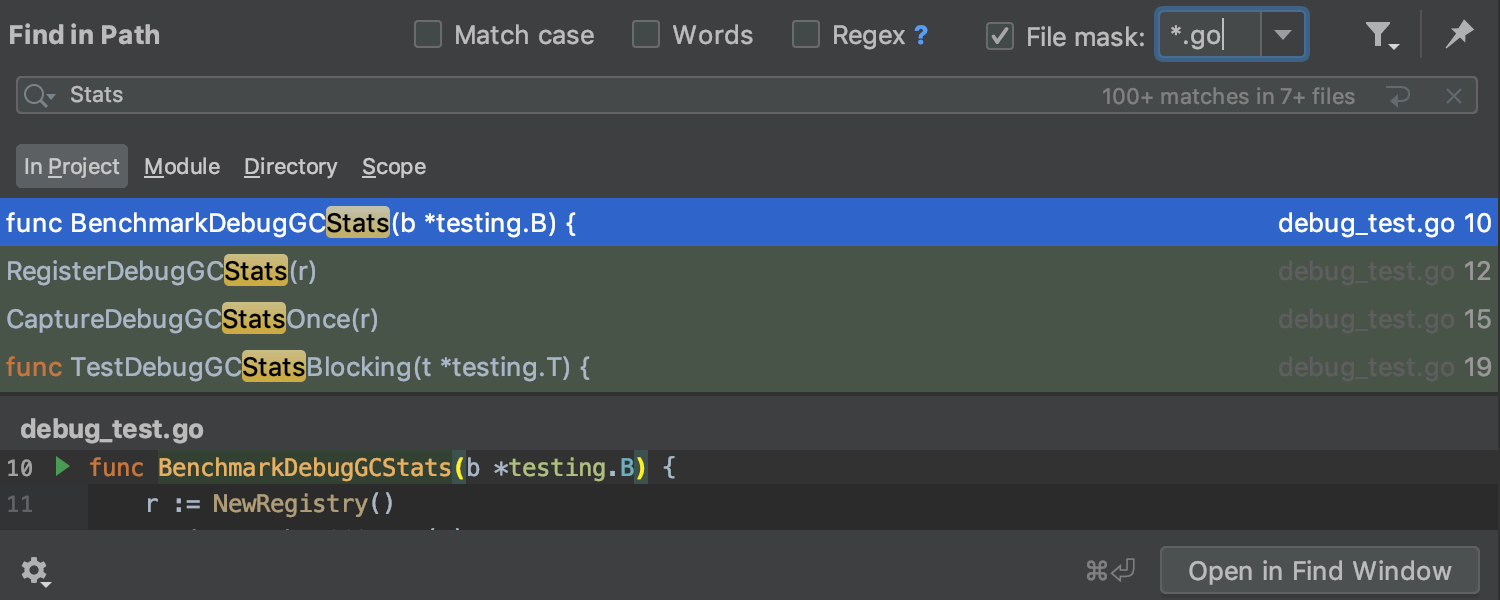This screenshot has height=600, width=1500.
Task: Select the TestDebugGCStatsBlocking result row
Action: click(x=600, y=367)
